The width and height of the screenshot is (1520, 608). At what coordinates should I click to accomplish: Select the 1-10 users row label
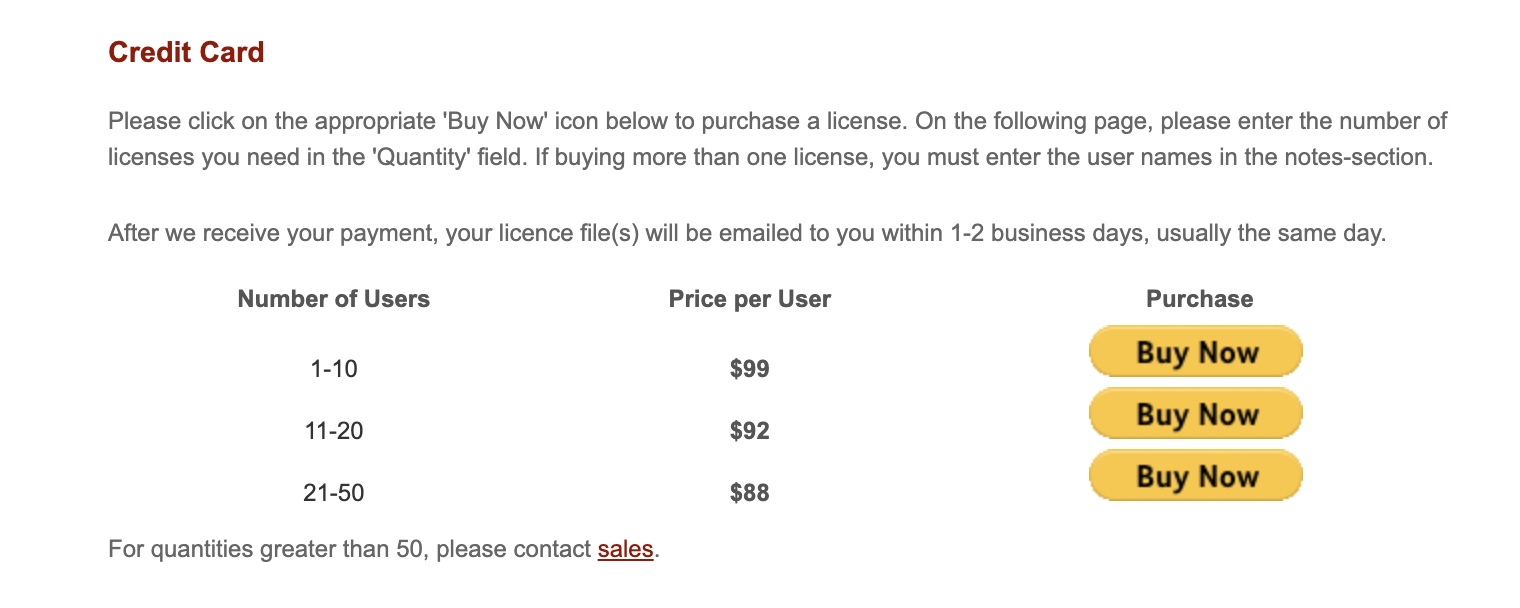click(334, 369)
